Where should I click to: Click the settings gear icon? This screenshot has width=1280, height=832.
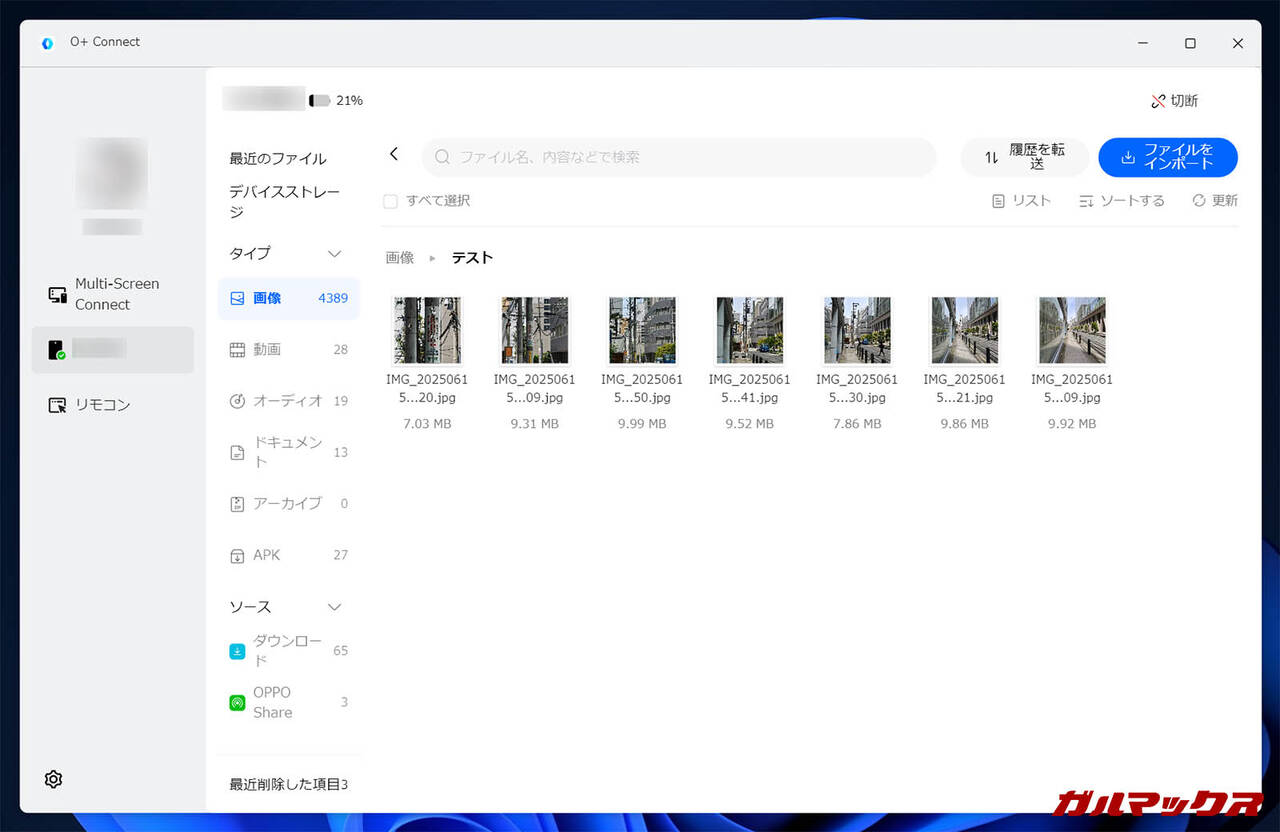click(x=54, y=779)
